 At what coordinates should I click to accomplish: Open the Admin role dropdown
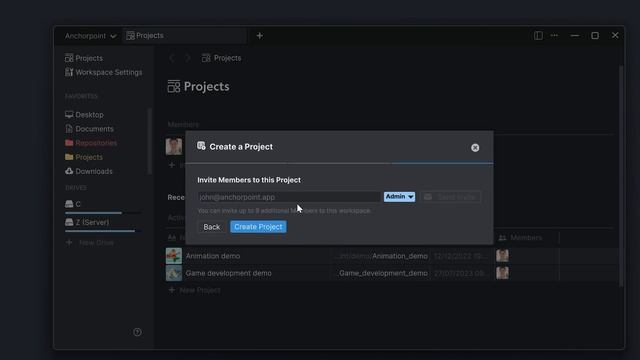399,197
